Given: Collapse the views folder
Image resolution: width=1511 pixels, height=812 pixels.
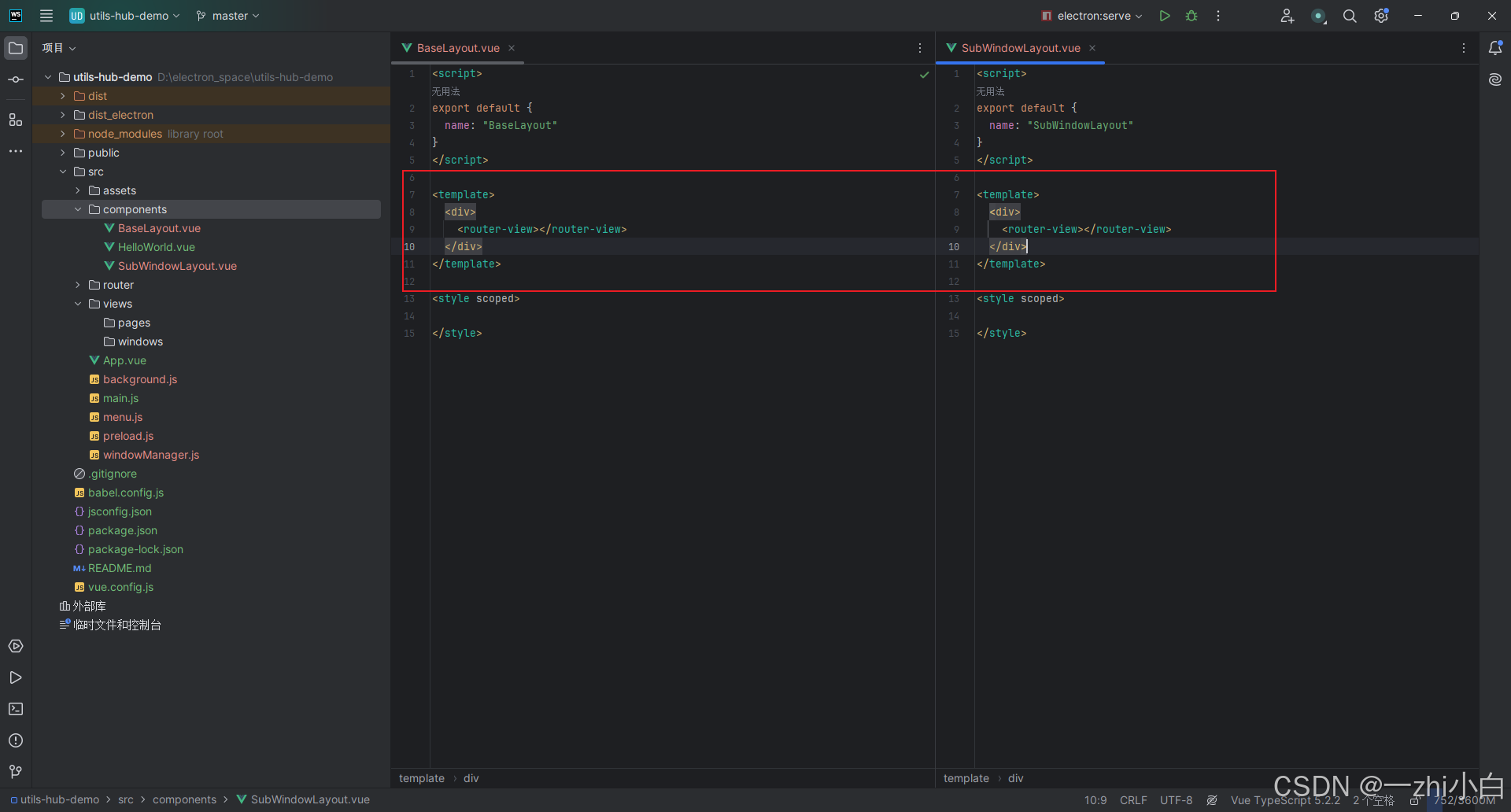Looking at the screenshot, I should click(x=78, y=304).
